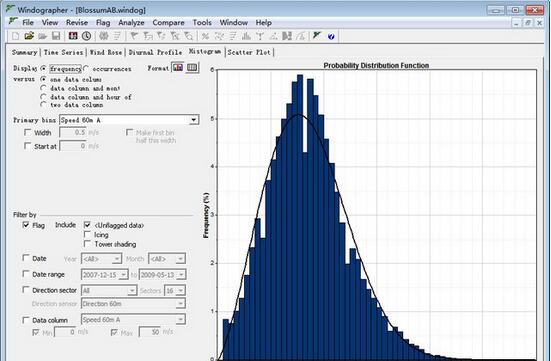Click the Start at value input field
Screen dimensions: 551x361
click(73, 146)
